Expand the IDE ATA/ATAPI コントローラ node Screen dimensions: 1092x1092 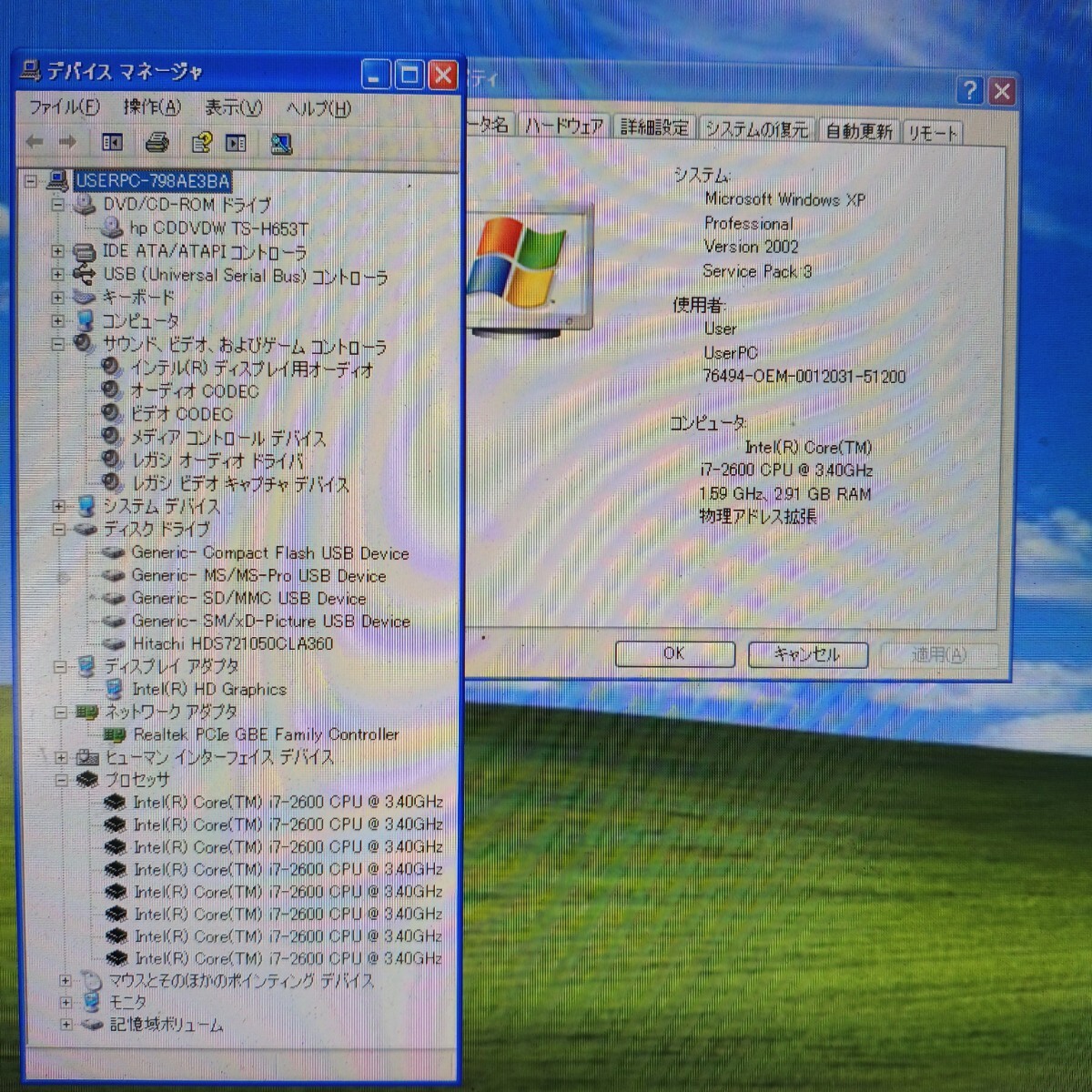click(x=57, y=251)
